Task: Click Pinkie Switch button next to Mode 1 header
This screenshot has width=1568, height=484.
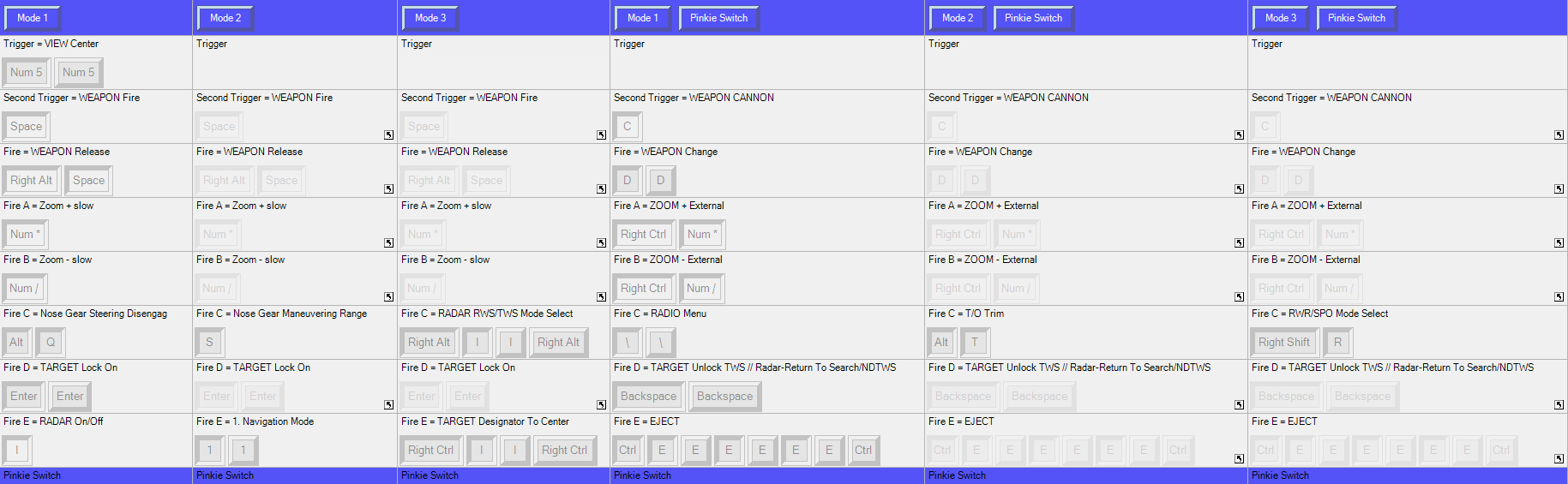Action: tap(718, 18)
